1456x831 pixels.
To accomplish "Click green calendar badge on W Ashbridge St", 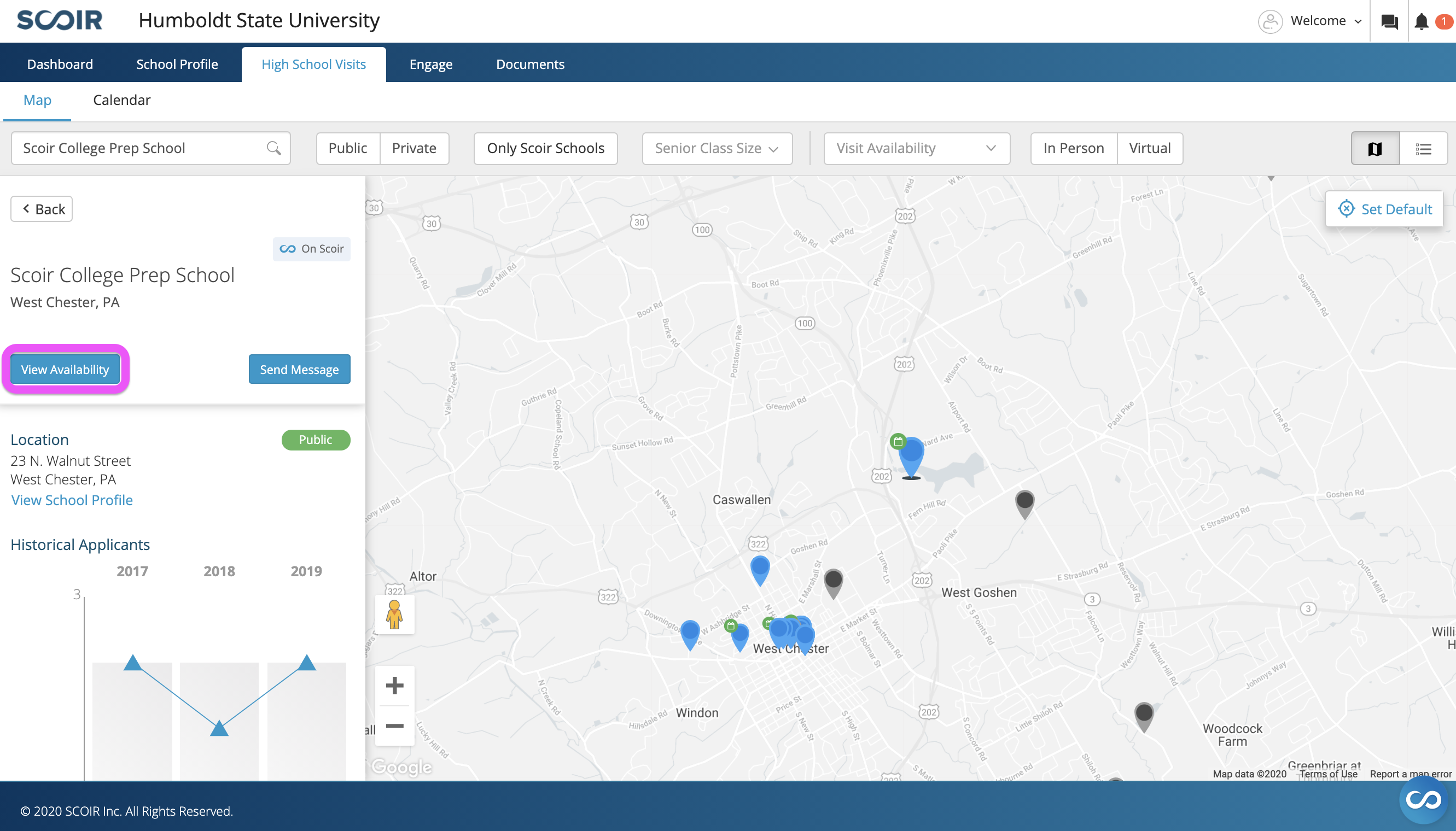I will pyautogui.click(x=730, y=626).
